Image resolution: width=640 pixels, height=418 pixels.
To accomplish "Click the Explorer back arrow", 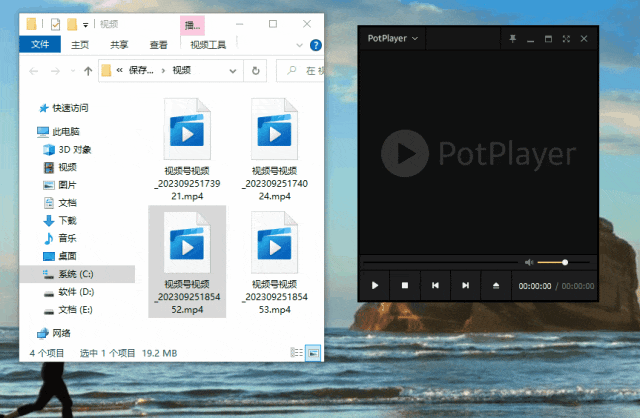I will (33, 71).
